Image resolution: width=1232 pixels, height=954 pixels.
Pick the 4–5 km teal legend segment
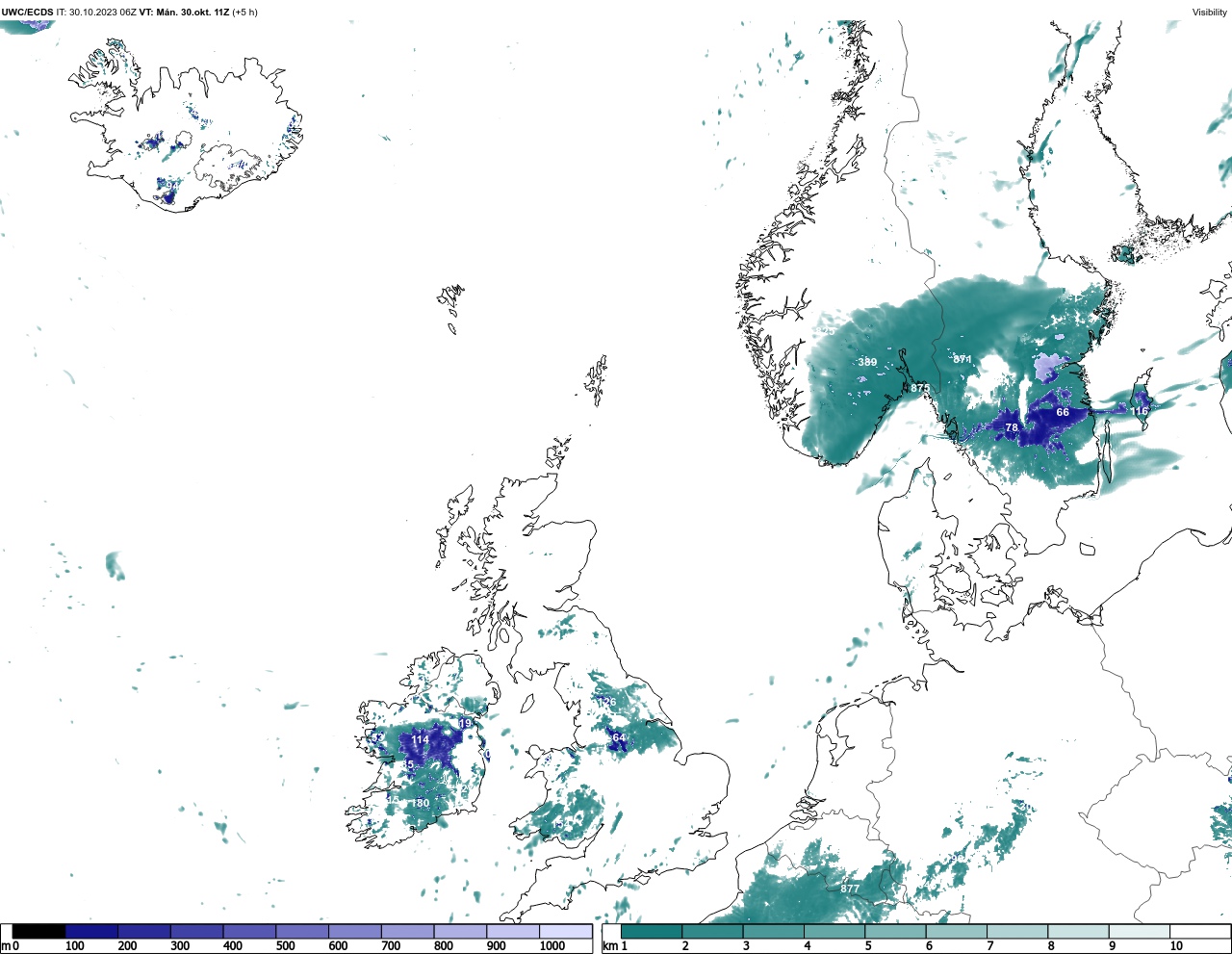[x=834, y=932]
